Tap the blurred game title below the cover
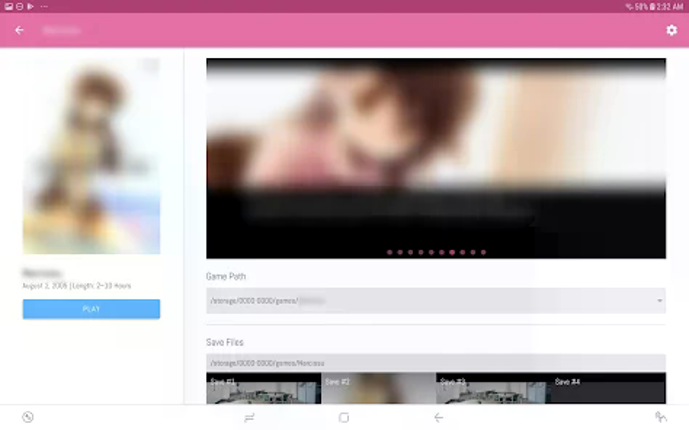The height and width of the screenshot is (430, 689). click(x=42, y=273)
